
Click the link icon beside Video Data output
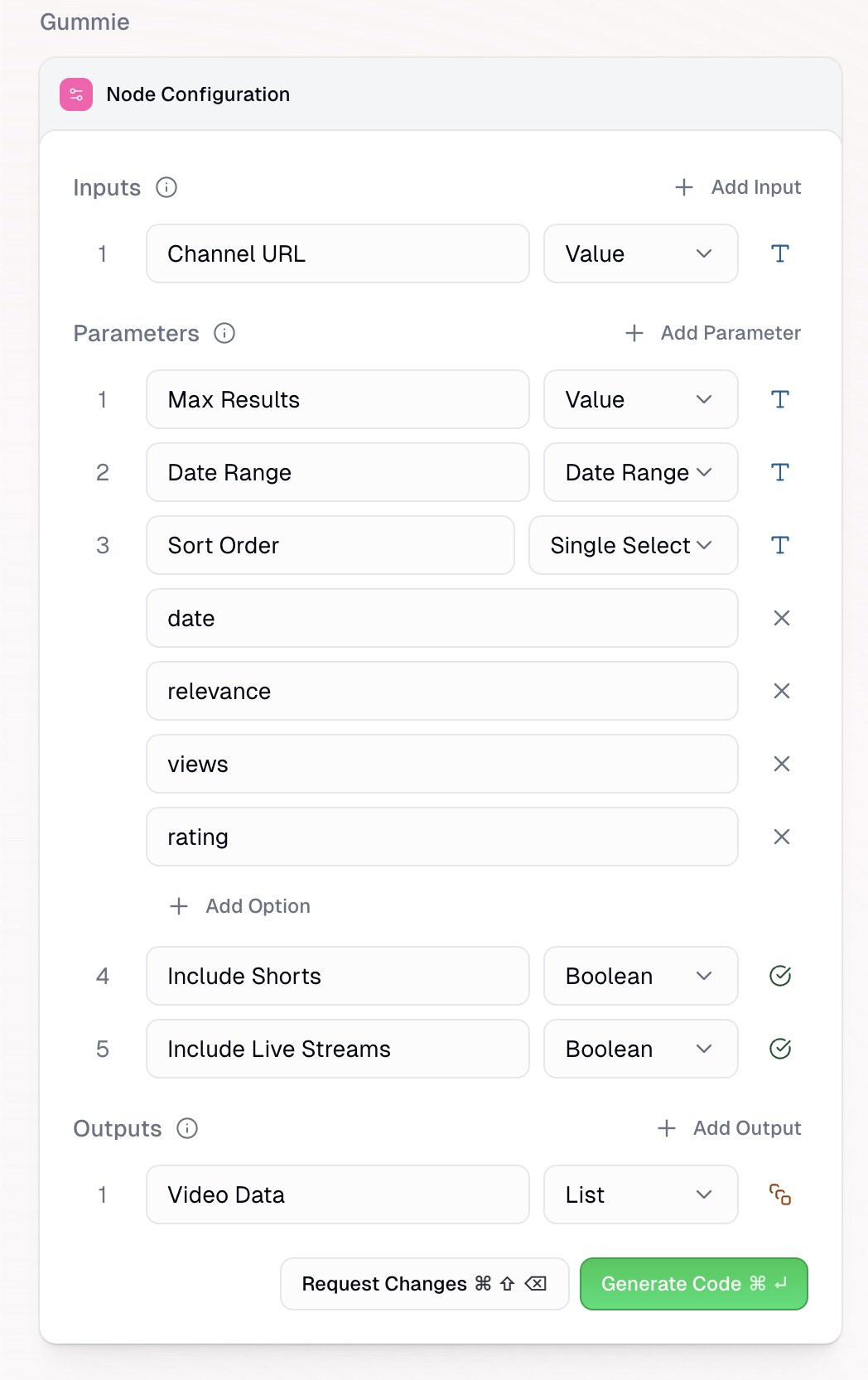click(x=779, y=1194)
